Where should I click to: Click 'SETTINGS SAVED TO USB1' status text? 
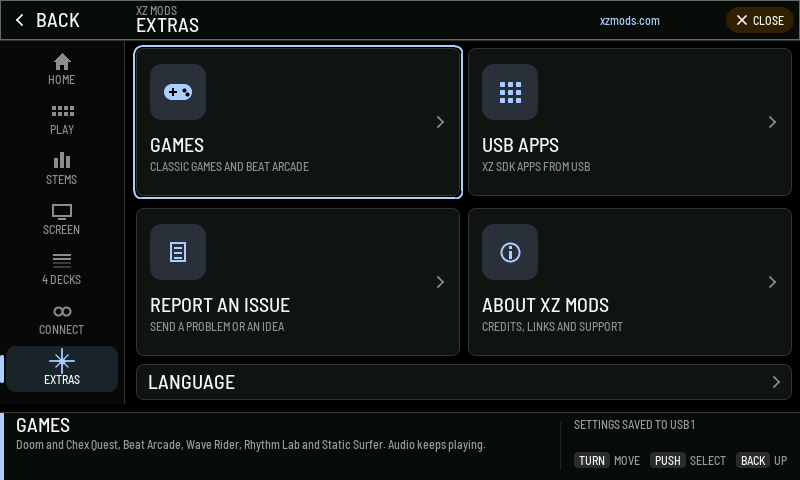pos(635,425)
